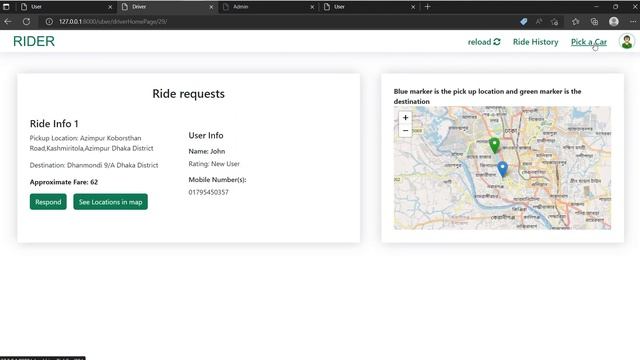The width and height of the screenshot is (640, 360).
Task: Open browser Settings and more menu
Action: click(x=632, y=22)
